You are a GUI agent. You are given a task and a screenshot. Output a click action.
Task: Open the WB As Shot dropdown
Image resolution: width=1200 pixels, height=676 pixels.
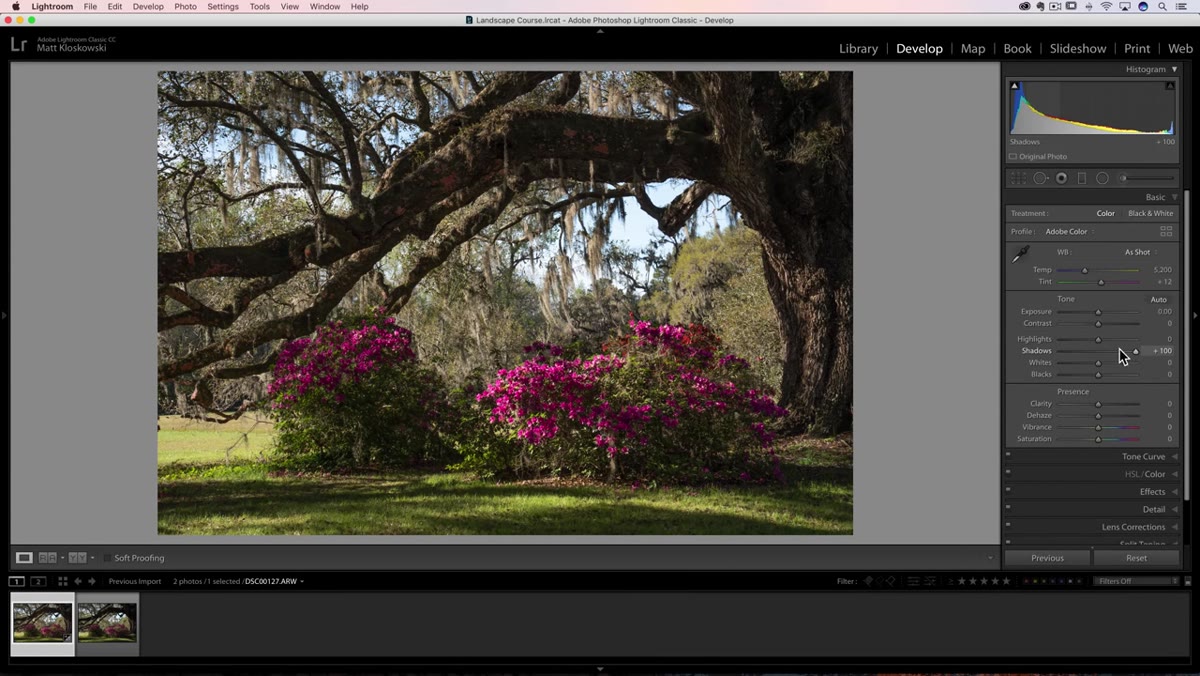(1139, 252)
